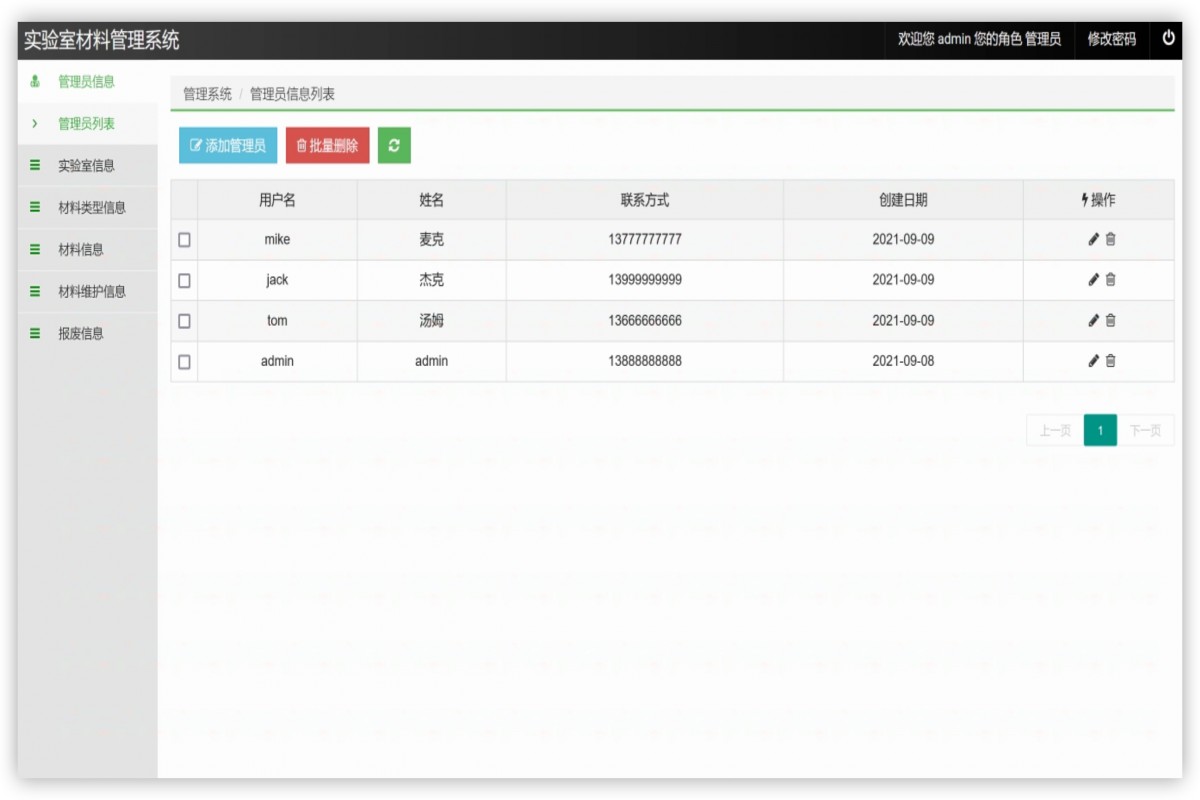Expand the 材料类型信息 sidebar section
The width and height of the screenshot is (1200, 800).
tap(92, 208)
